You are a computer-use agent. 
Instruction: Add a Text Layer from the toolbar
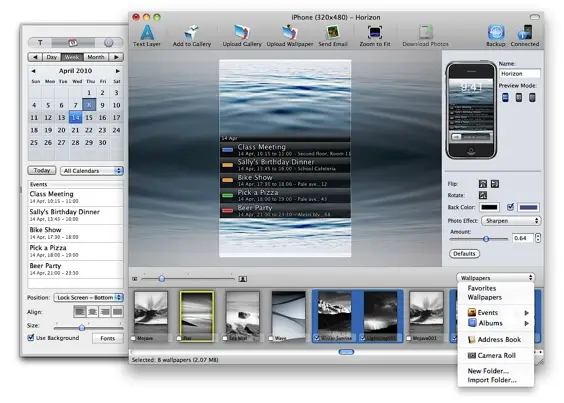coord(147,36)
